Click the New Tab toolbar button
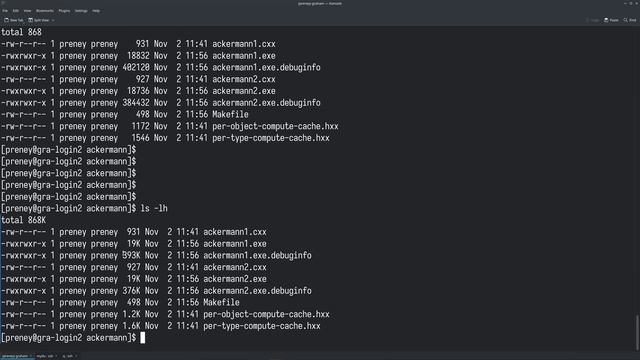 click(x=13, y=20)
